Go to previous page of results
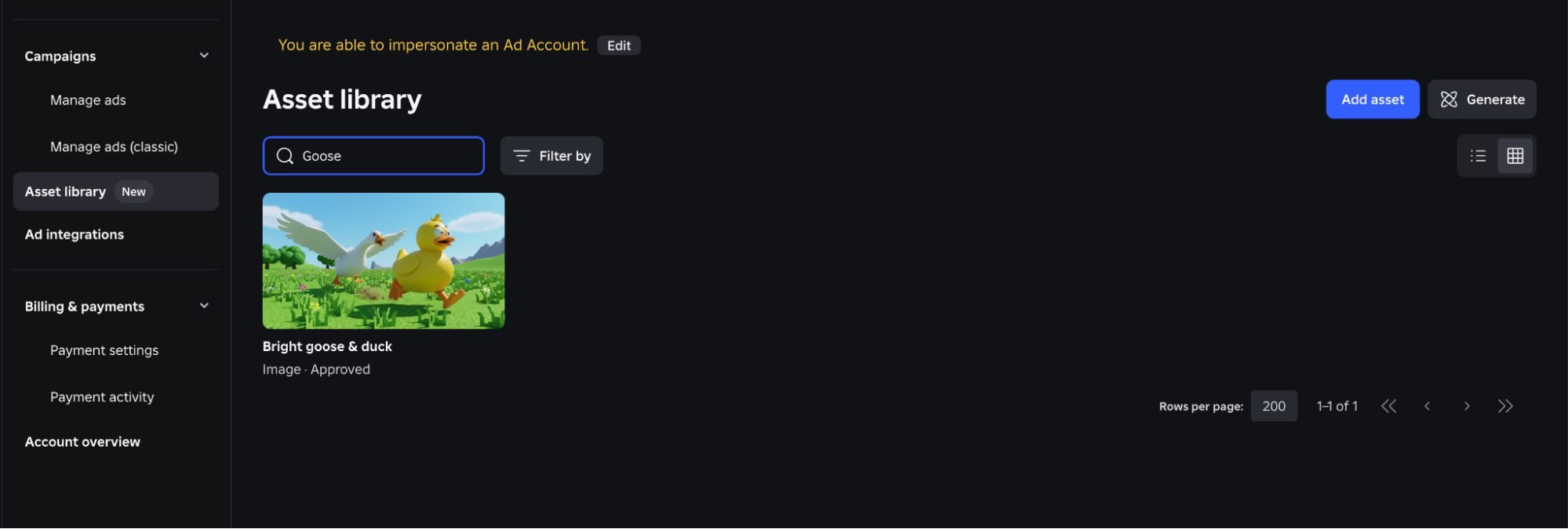Image resolution: width=1568 pixels, height=529 pixels. 1428,406
